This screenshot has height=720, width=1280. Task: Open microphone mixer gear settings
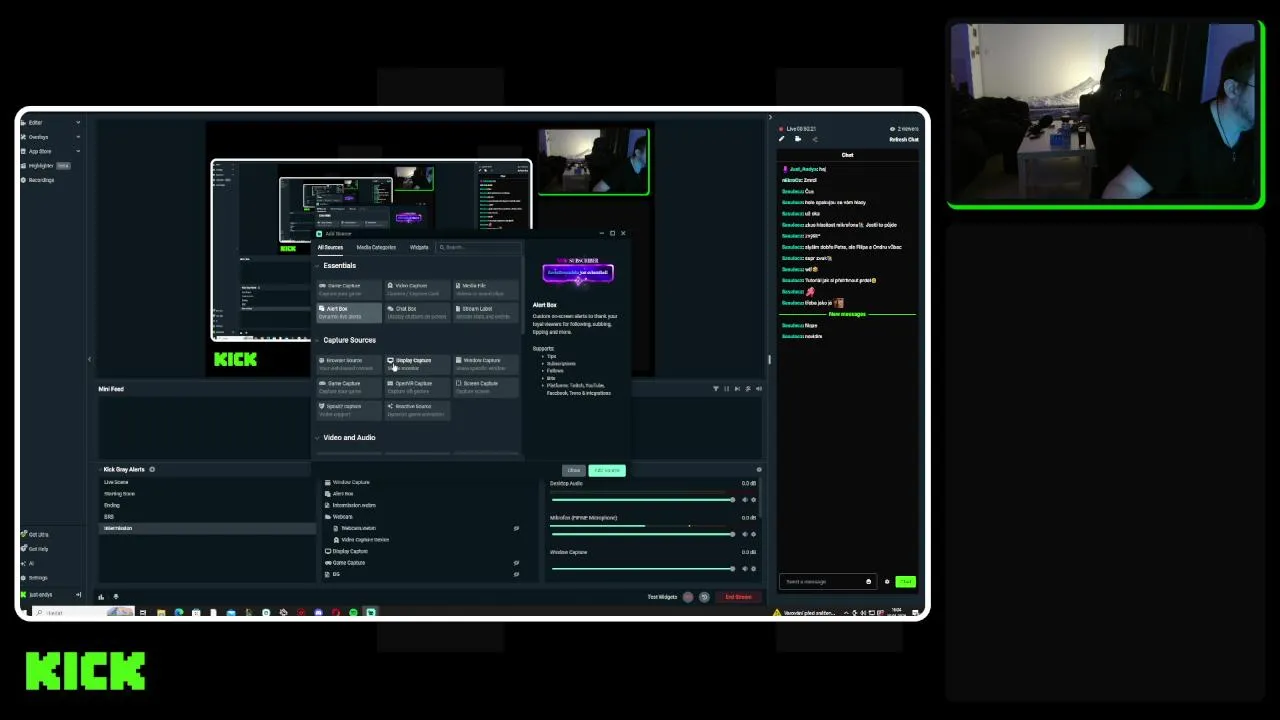(x=753, y=534)
